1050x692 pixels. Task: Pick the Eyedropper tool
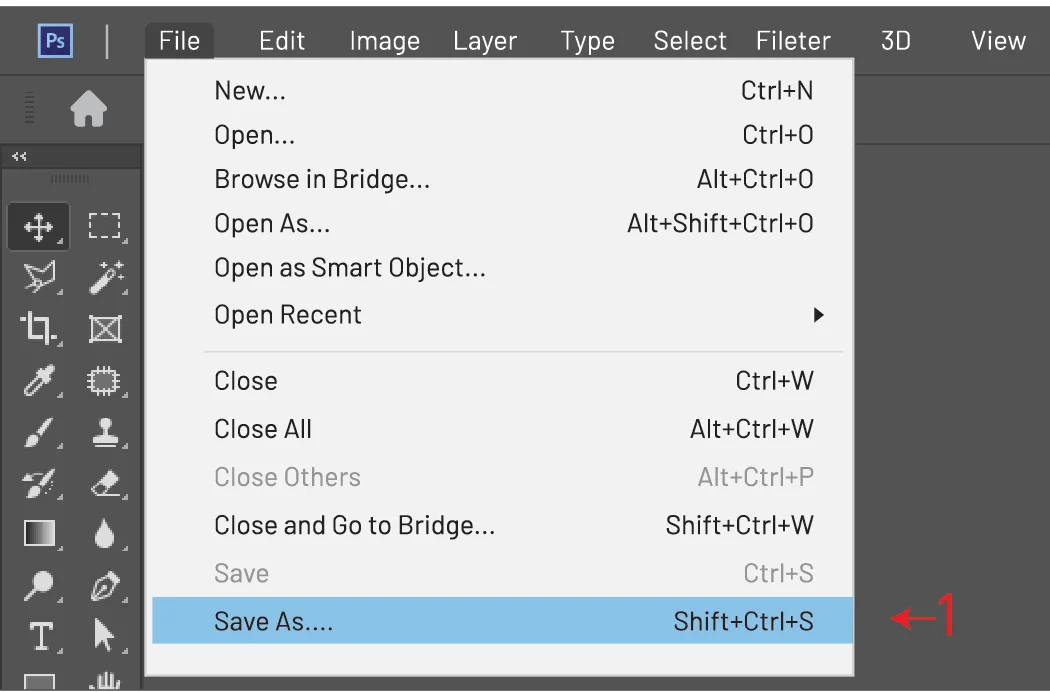tap(39, 380)
